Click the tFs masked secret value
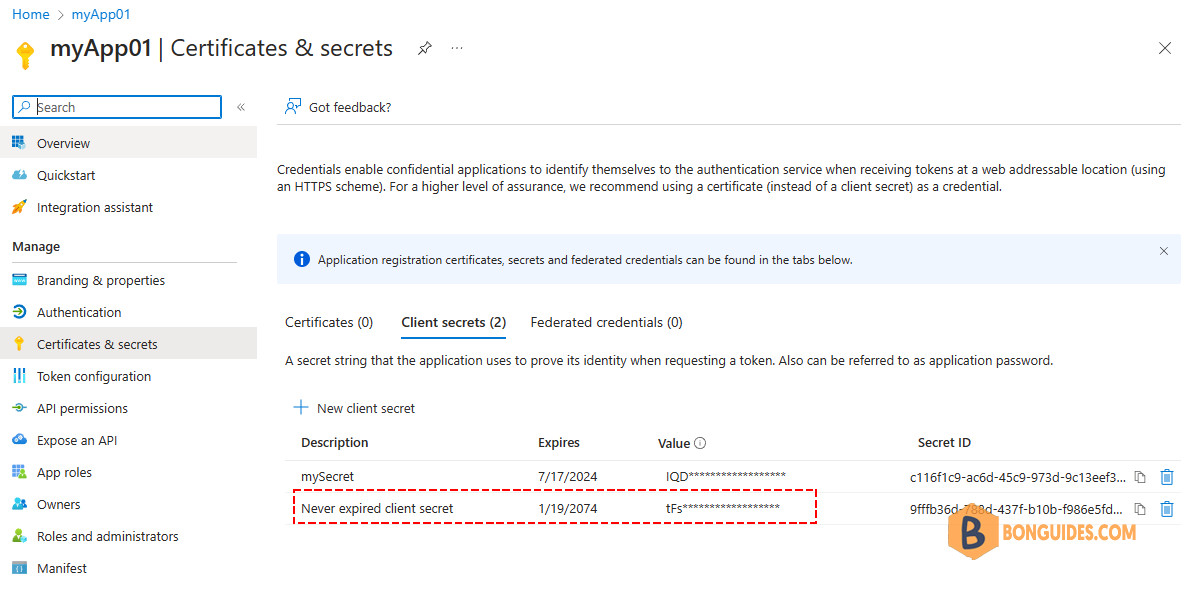The image size is (1197, 597). (722, 508)
